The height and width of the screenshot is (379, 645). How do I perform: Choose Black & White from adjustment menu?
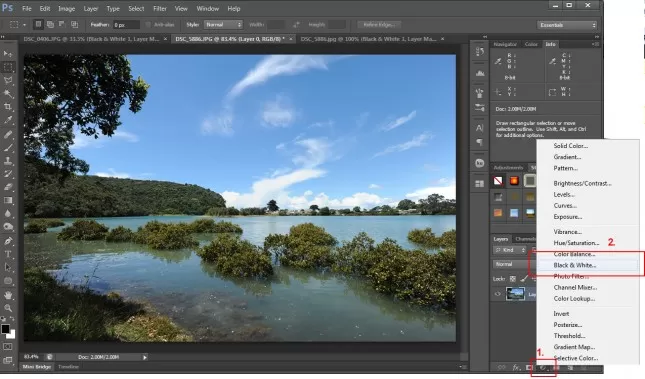(575, 265)
